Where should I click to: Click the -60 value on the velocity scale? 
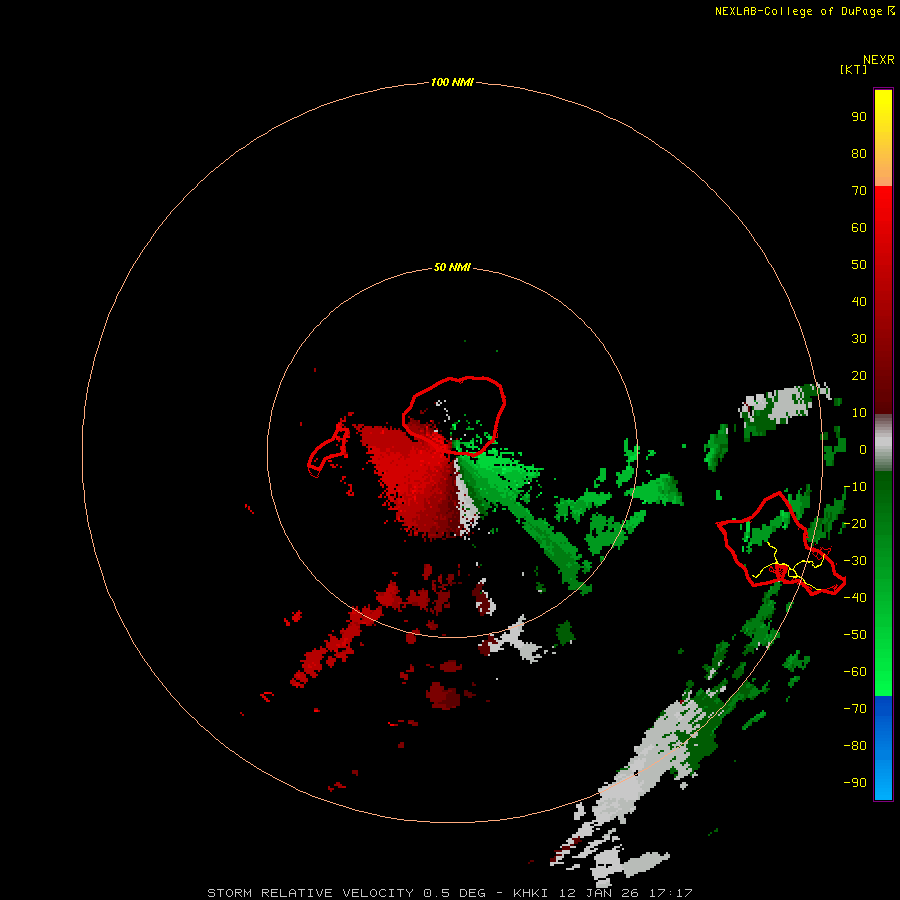(855, 672)
